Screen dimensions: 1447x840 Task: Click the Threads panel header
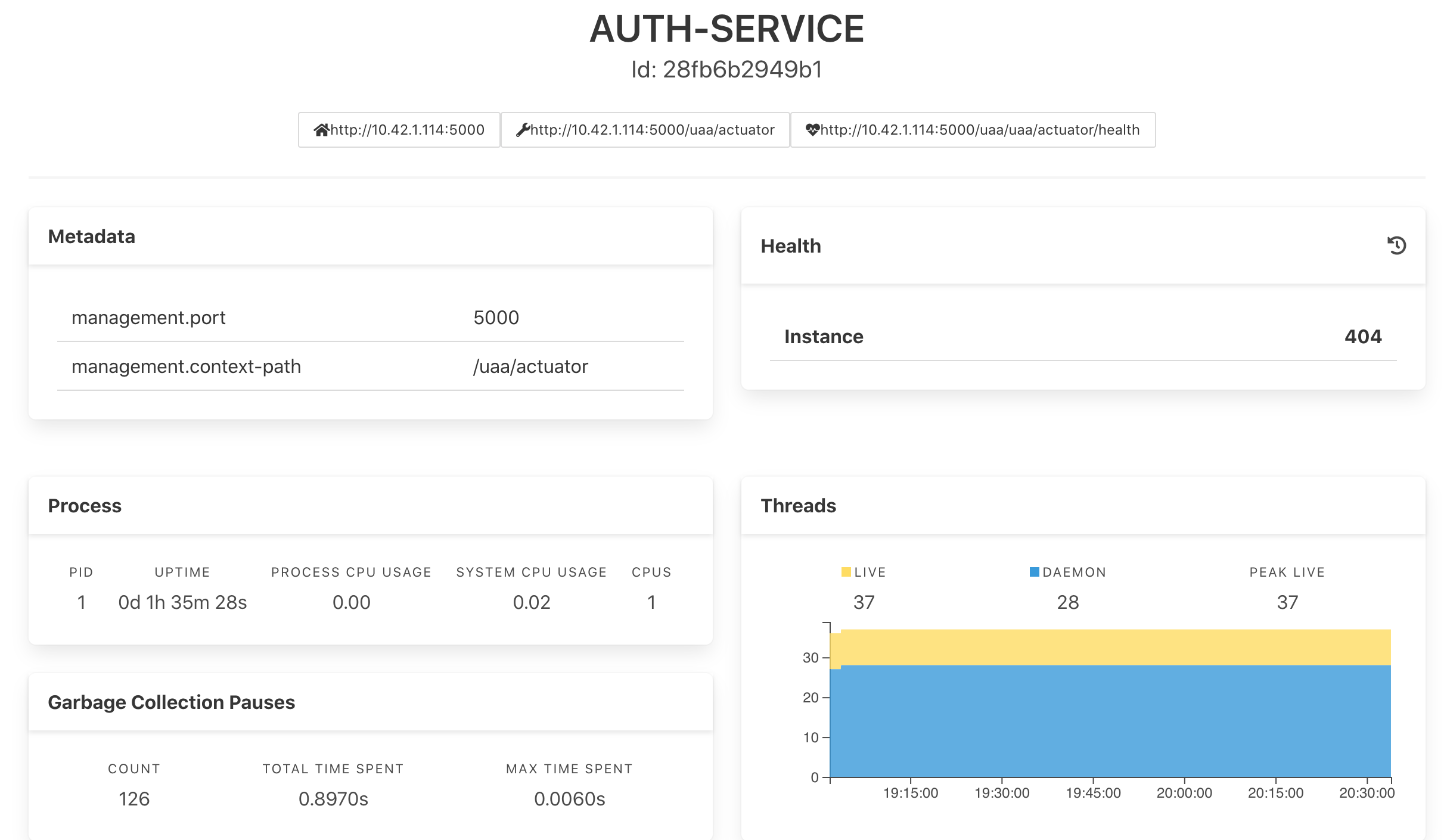point(798,506)
